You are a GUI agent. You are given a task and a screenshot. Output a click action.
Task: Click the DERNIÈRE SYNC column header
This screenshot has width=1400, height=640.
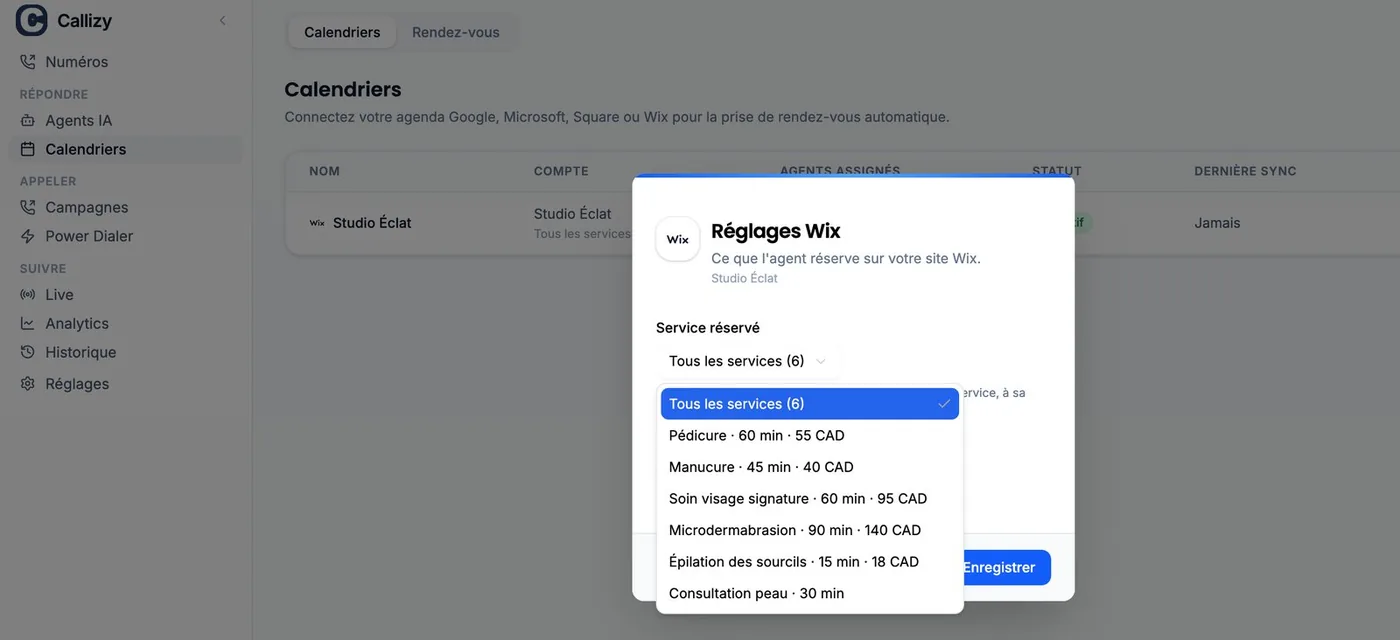pos(1245,171)
